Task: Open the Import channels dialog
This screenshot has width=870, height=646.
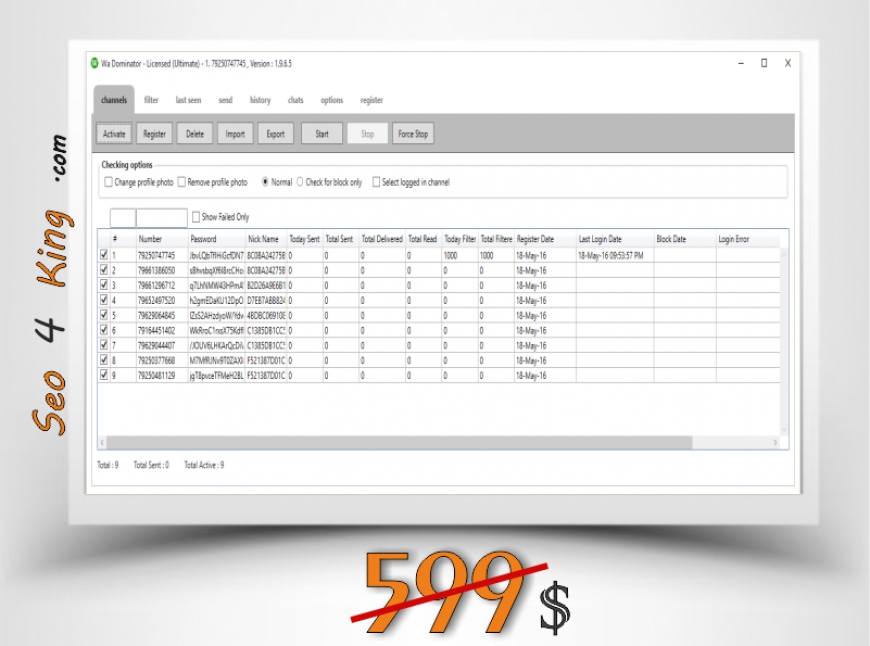Action: click(x=234, y=134)
